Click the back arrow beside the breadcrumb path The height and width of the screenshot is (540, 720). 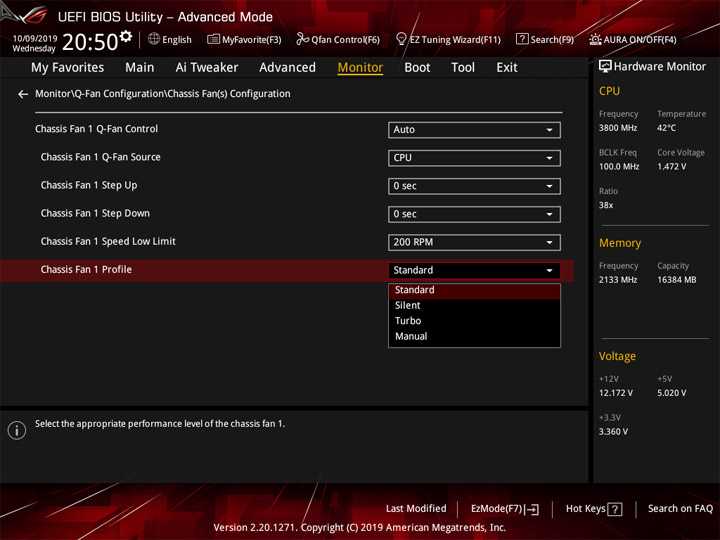[23, 94]
